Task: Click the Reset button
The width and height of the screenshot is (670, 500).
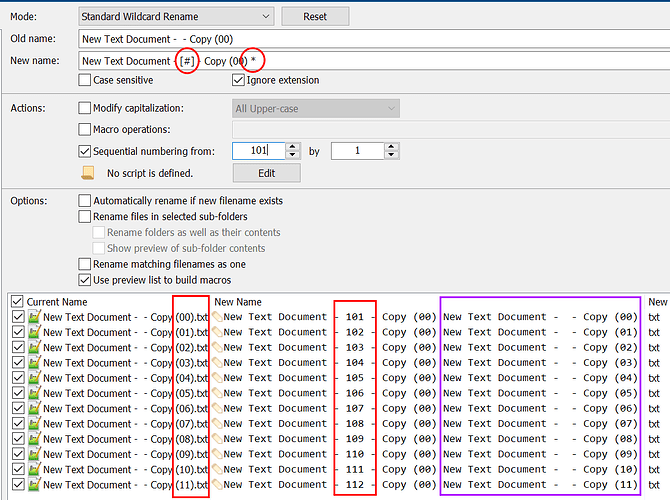Action: point(315,17)
